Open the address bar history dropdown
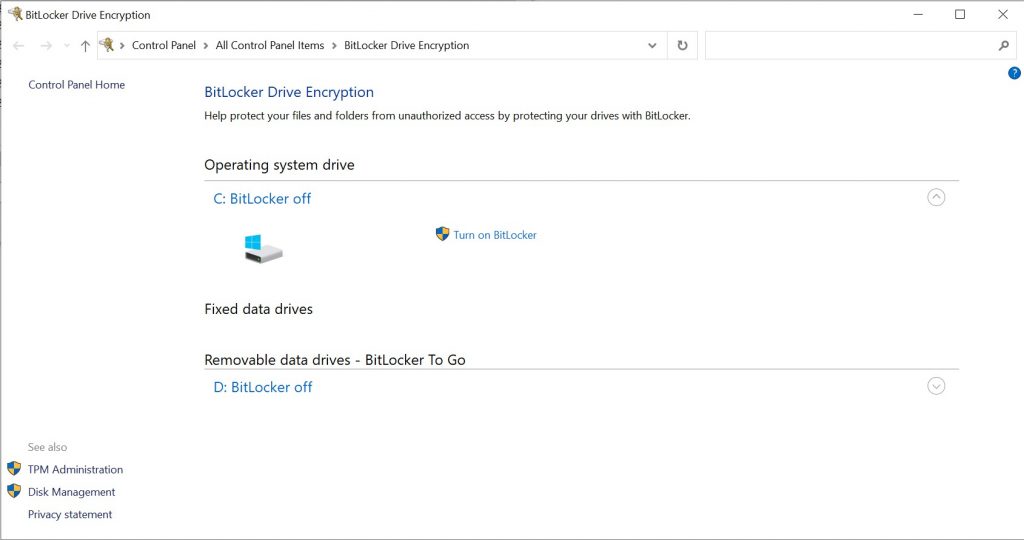The width and height of the screenshot is (1024, 540). (653, 46)
